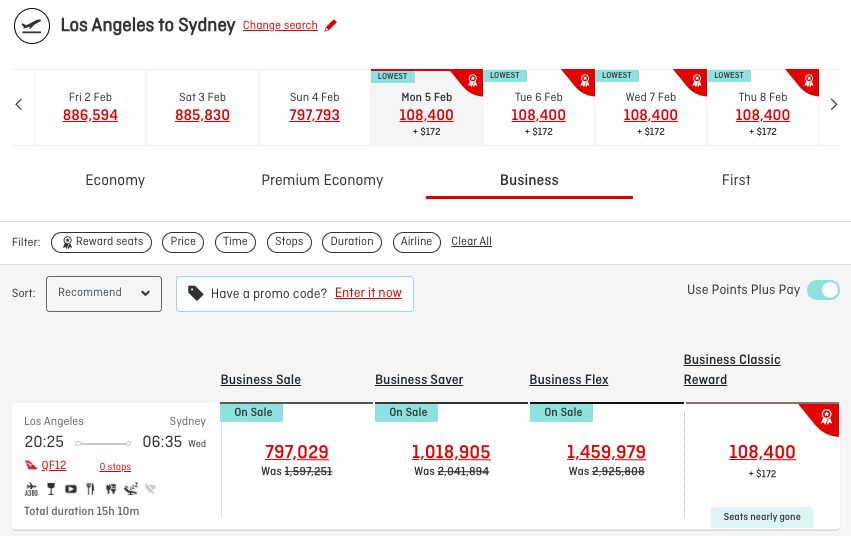Viewport: 851px width, 536px height.
Task: Open Business Sale fare details heading
Action: click(261, 380)
